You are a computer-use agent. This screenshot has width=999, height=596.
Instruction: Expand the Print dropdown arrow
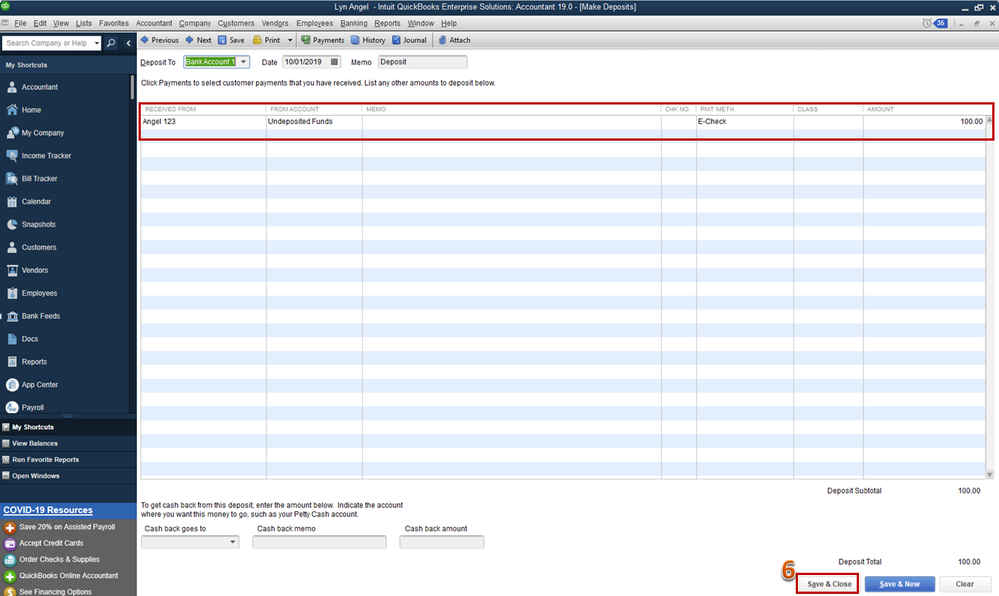coord(290,40)
